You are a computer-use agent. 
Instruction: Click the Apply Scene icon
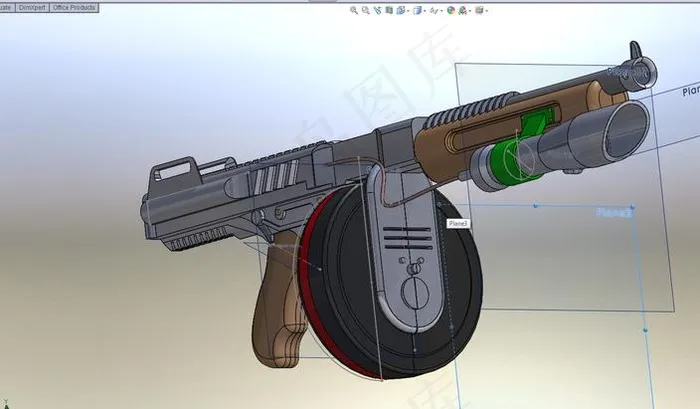pos(462,10)
